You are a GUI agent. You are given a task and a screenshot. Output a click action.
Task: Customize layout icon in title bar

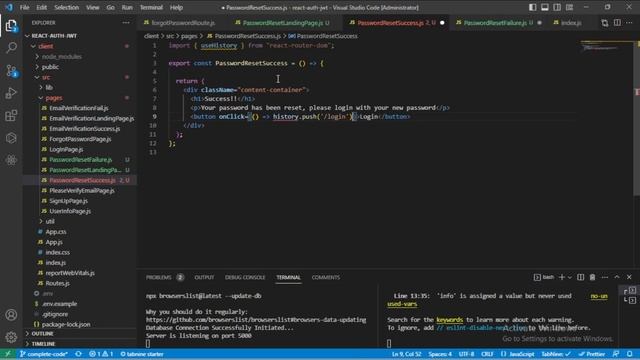(569, 7)
